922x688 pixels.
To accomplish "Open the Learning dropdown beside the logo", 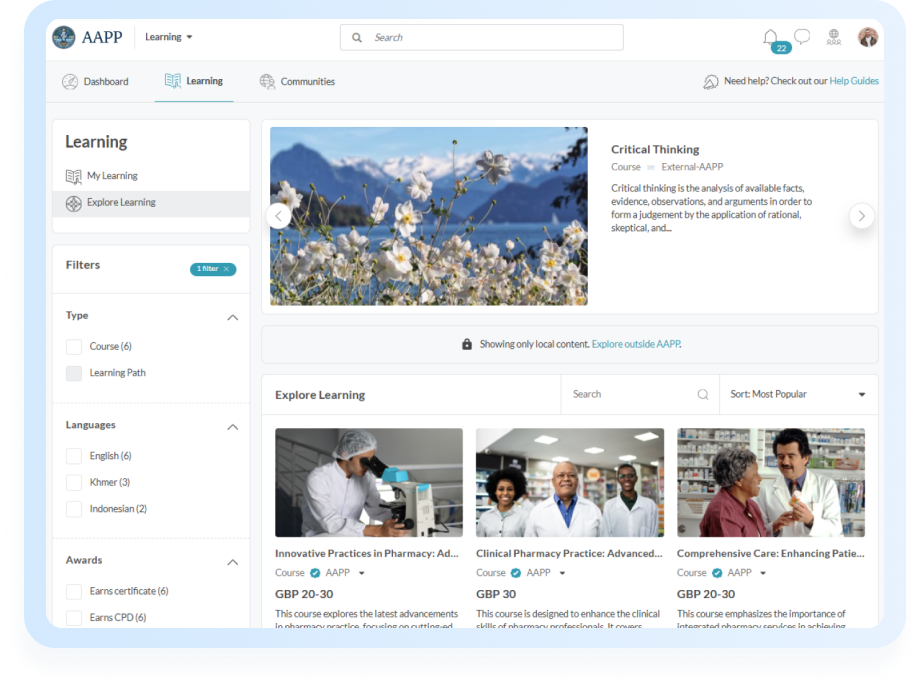I will [x=169, y=37].
